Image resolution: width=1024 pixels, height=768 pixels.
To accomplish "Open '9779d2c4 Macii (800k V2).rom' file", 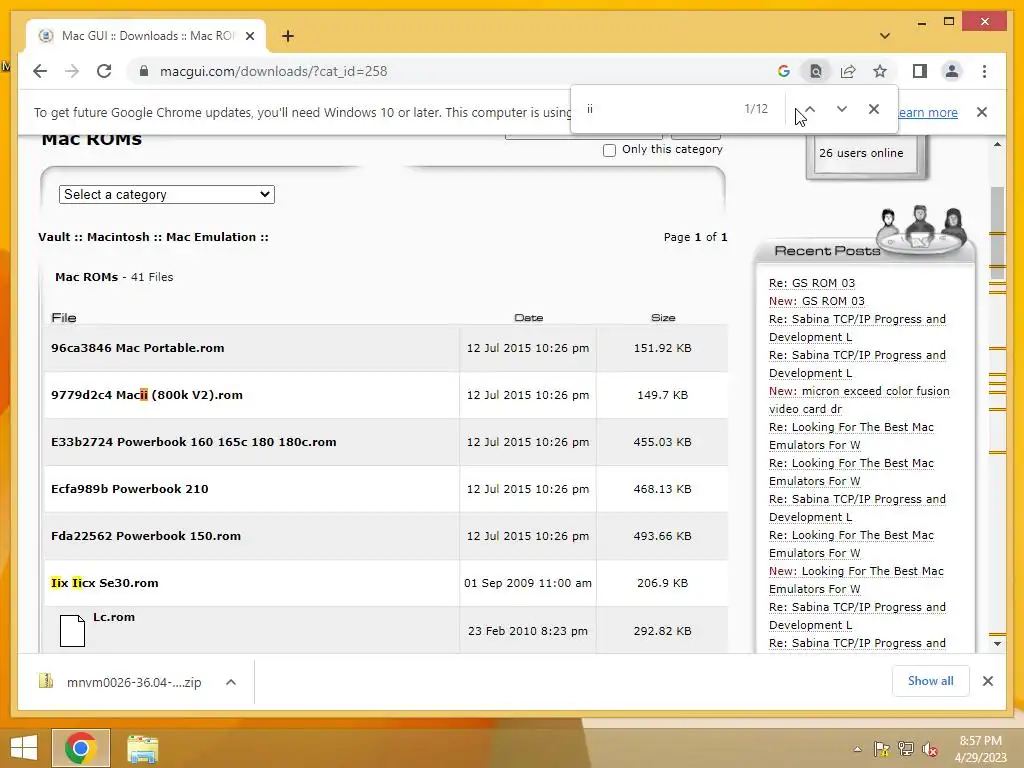I will 147,395.
